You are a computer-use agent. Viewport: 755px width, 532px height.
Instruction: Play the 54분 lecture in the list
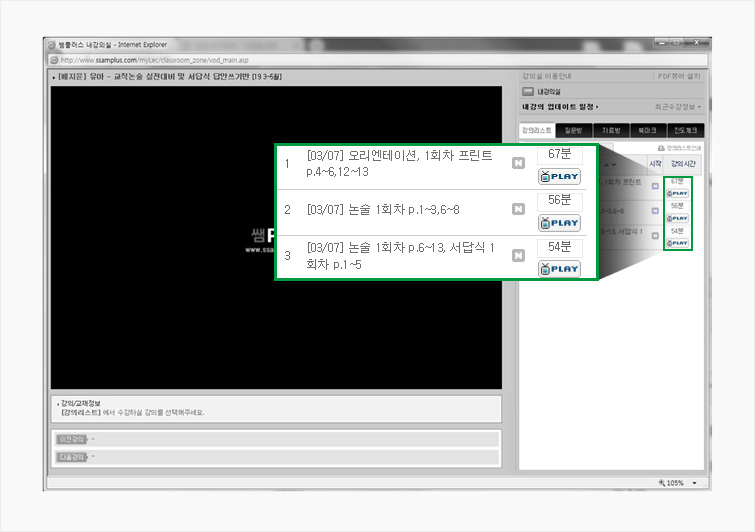(x=677, y=243)
